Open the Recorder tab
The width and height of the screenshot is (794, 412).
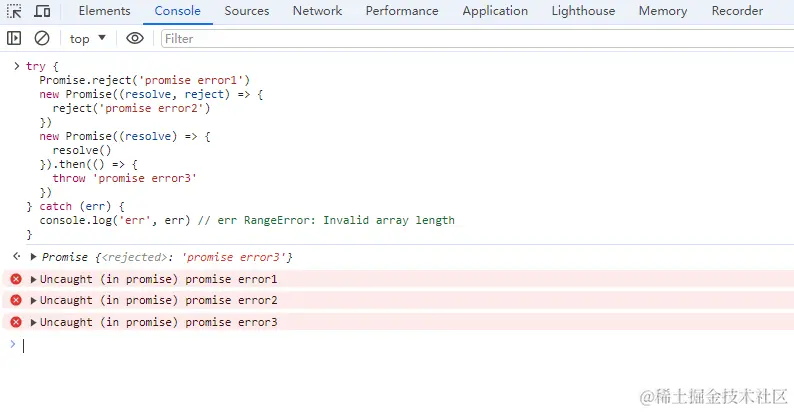737,11
